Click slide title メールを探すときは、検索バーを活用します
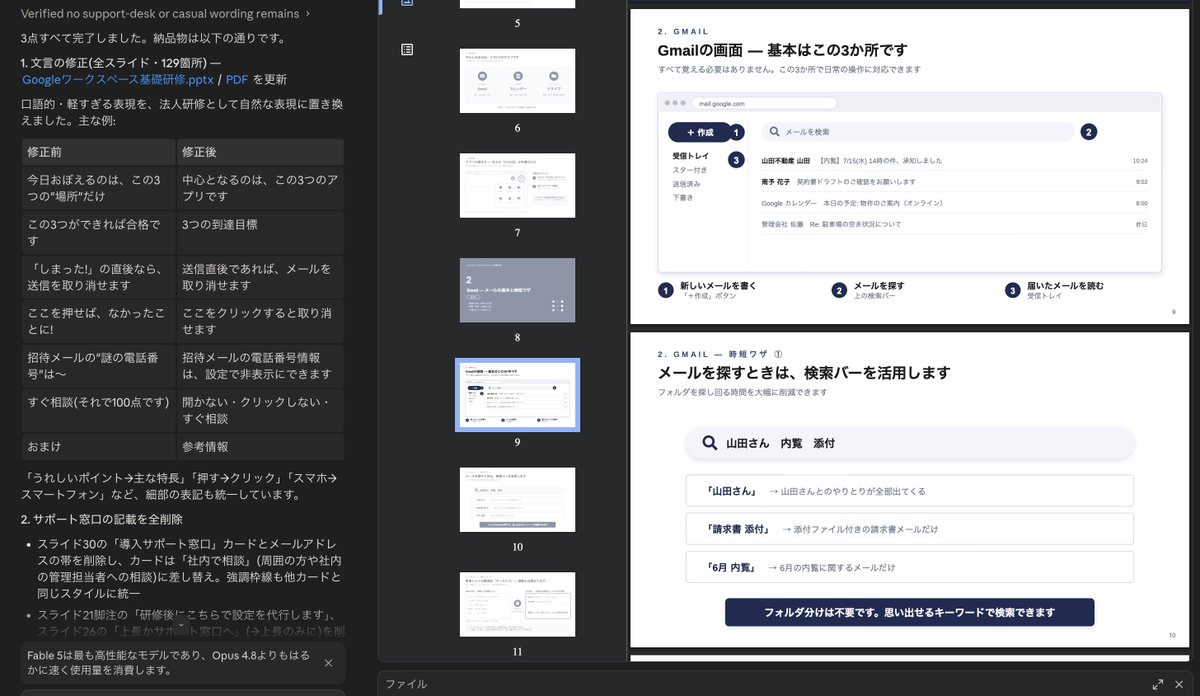Viewport: 1200px width, 696px height. 804,373
